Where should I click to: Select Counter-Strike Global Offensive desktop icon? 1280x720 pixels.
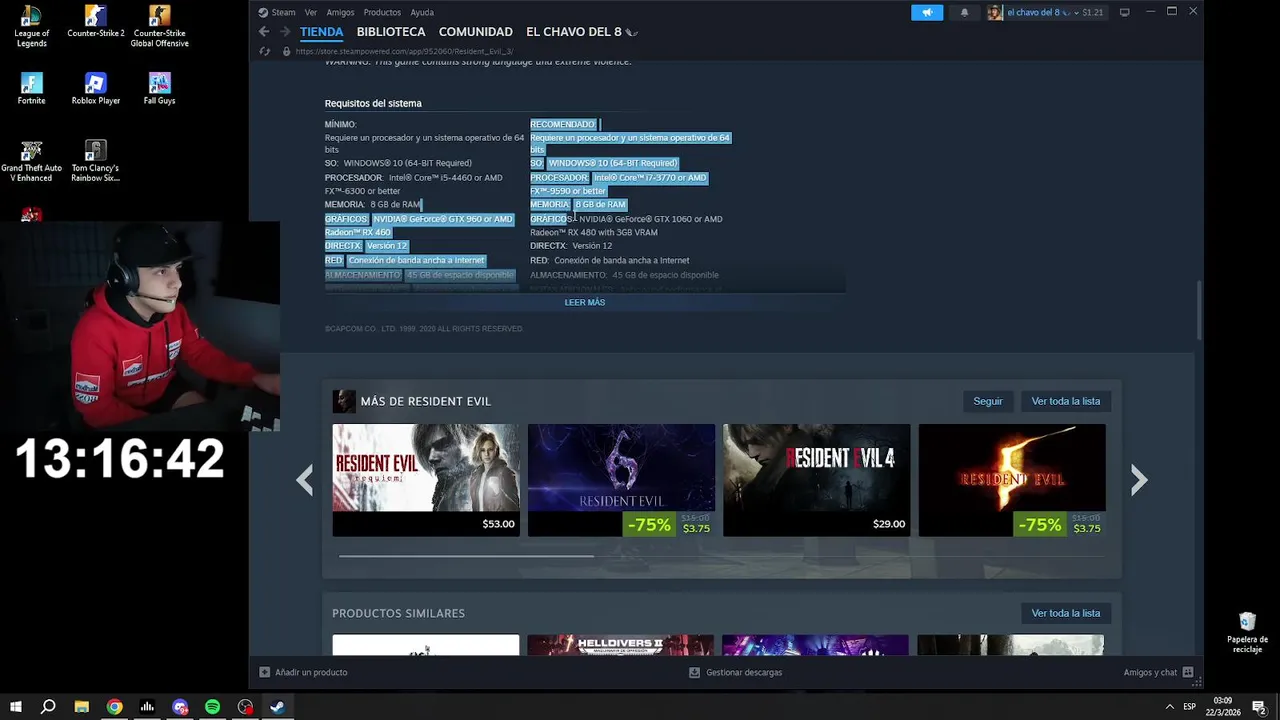point(159,26)
